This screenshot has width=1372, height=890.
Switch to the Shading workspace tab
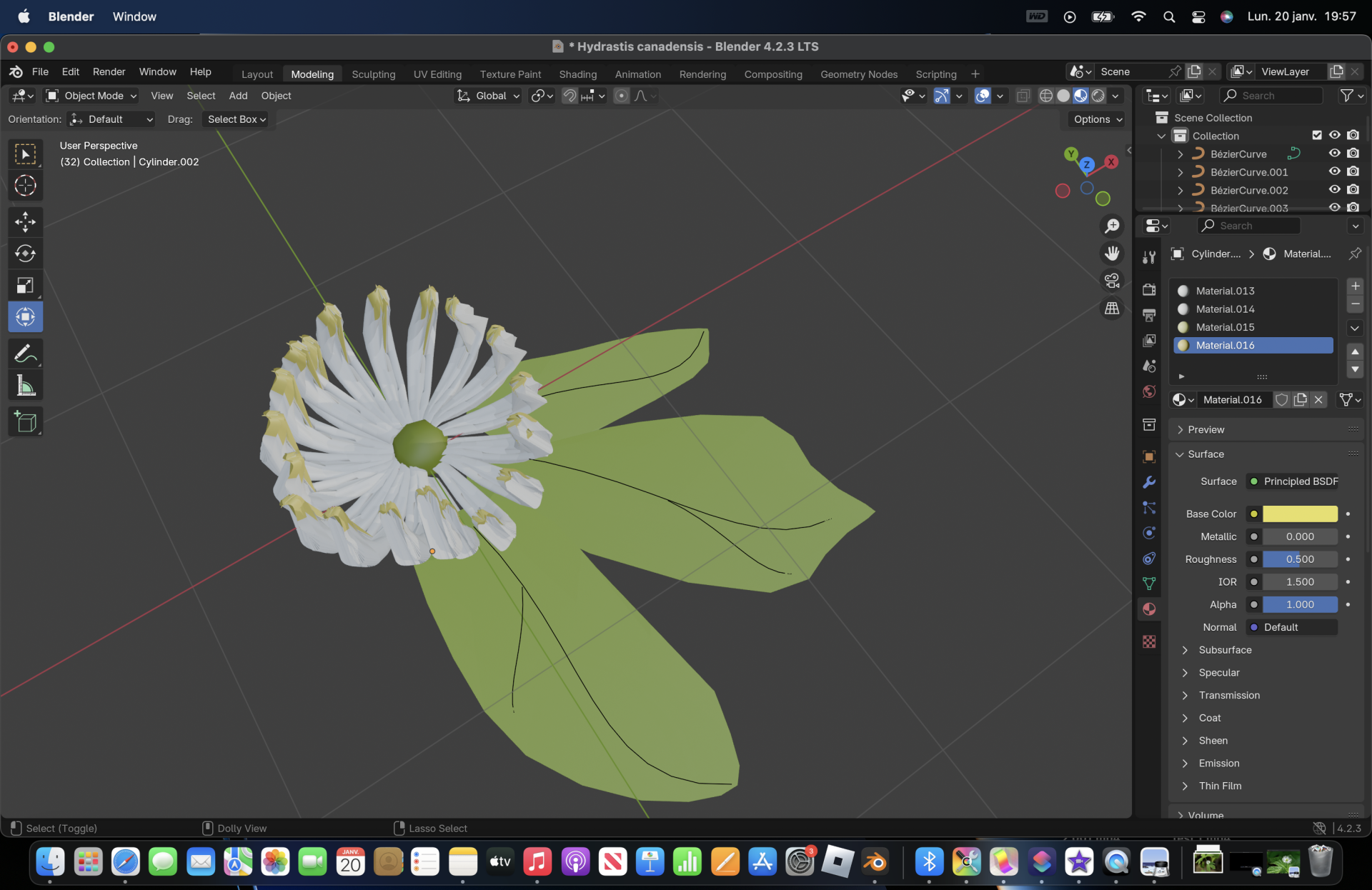click(577, 74)
